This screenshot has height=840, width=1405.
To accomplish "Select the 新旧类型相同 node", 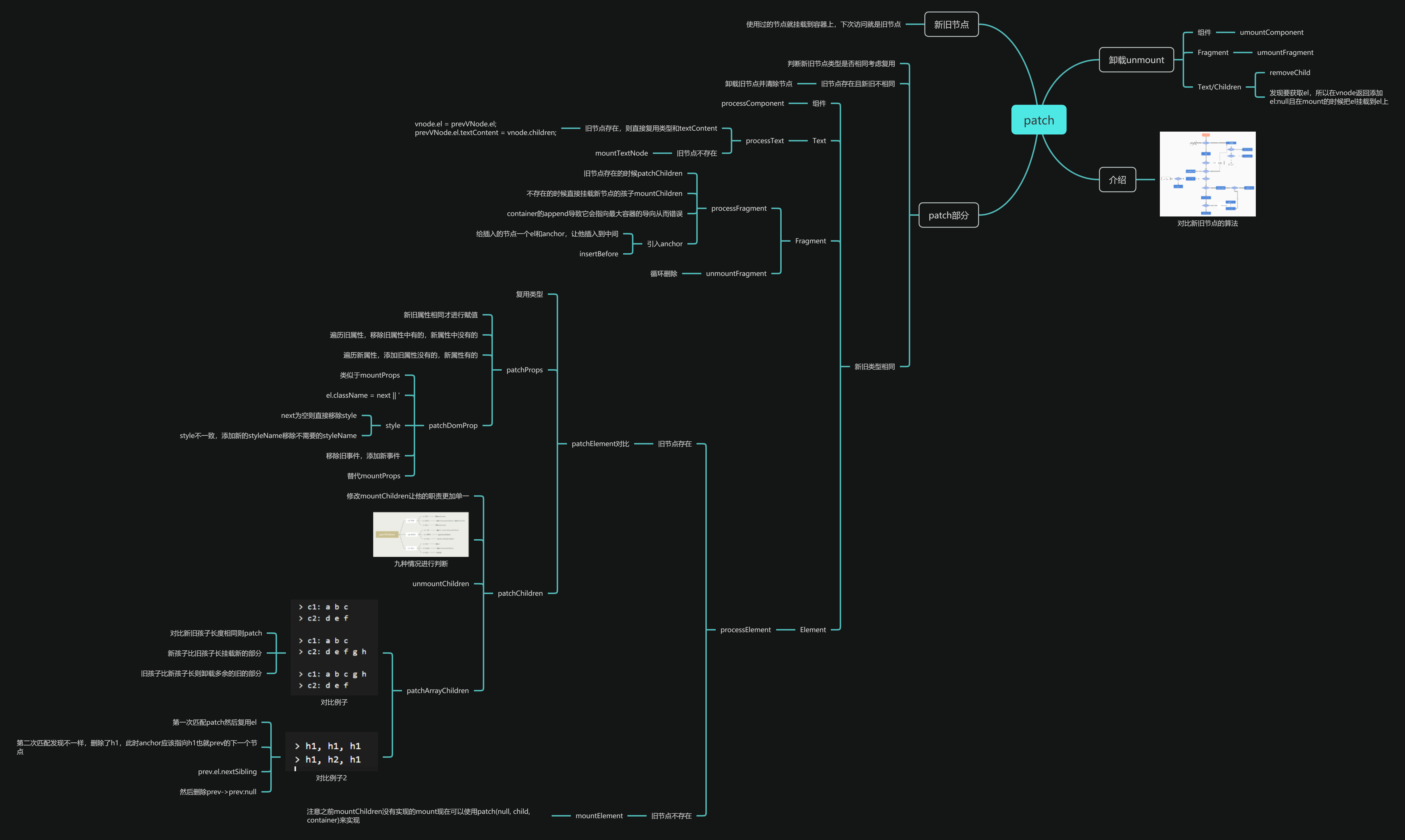I will coord(874,367).
